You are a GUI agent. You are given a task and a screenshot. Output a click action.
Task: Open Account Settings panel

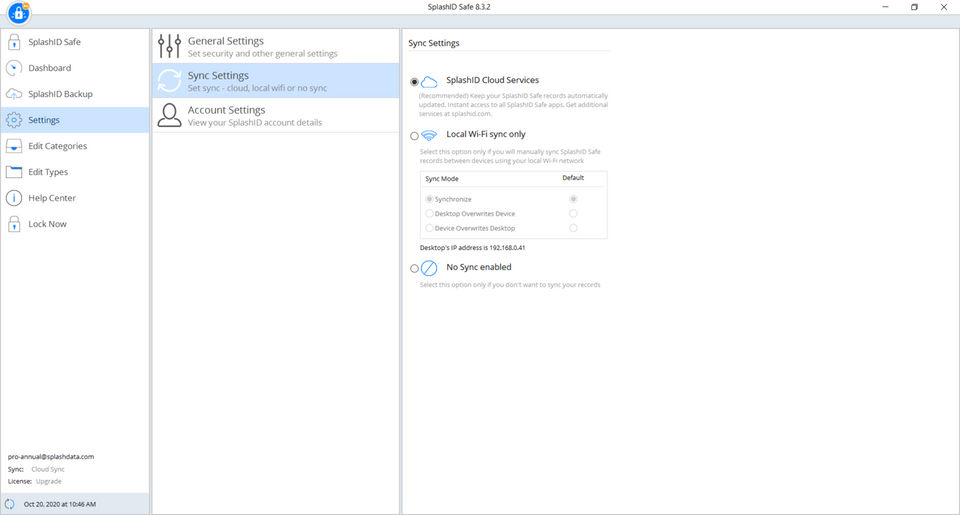276,115
